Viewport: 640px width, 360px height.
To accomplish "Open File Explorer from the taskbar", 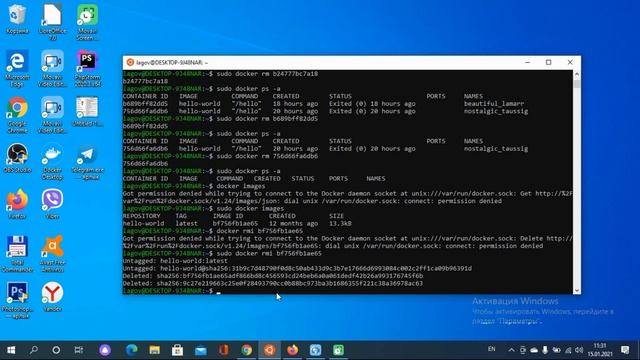I will click(154, 350).
